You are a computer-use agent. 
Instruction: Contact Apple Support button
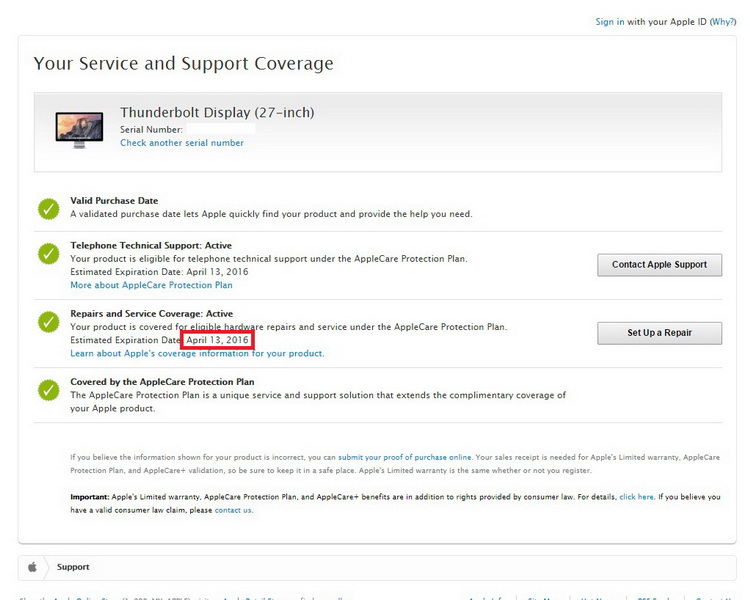659,265
